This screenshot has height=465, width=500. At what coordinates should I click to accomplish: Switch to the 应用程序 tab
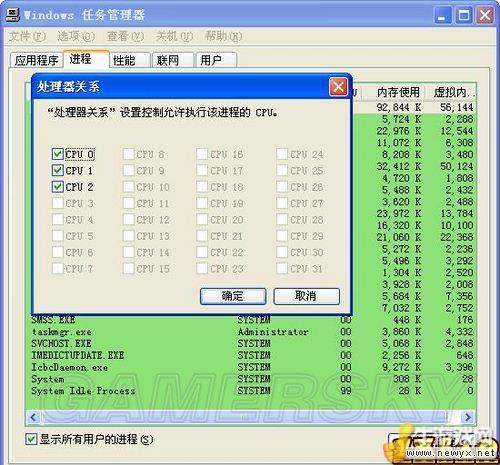click(36, 61)
